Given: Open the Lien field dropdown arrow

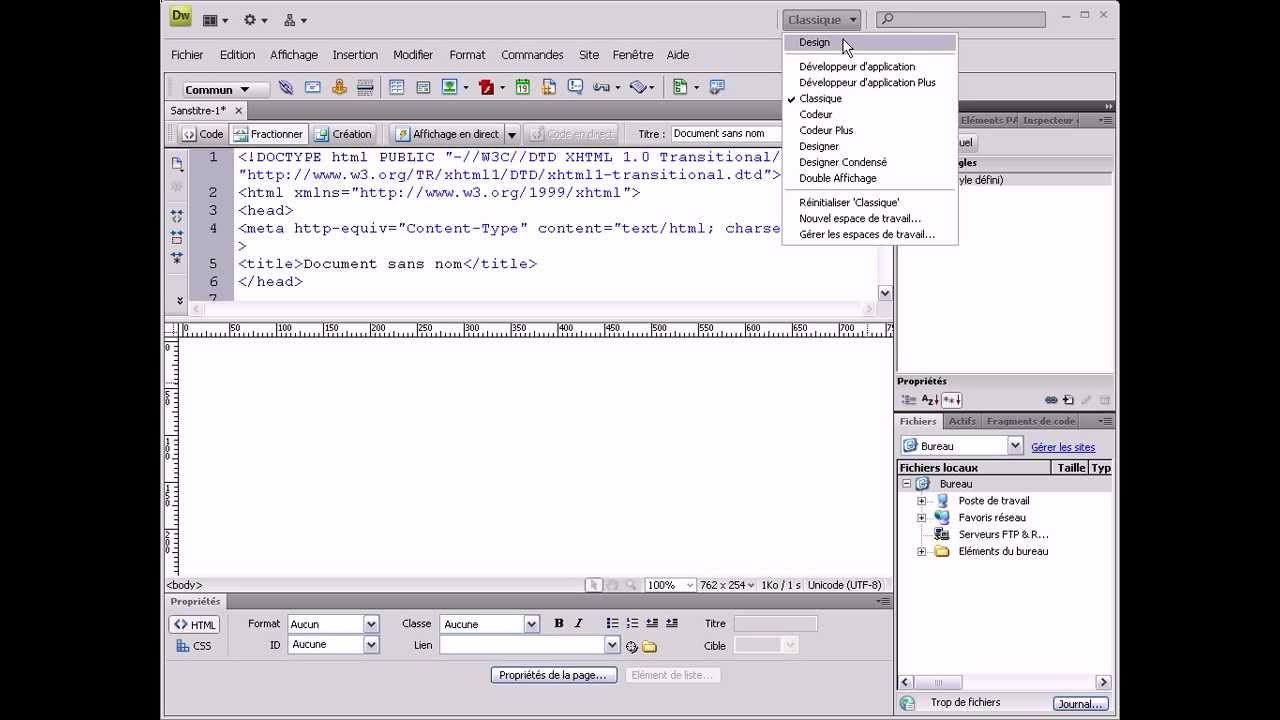Looking at the screenshot, I should 611,645.
